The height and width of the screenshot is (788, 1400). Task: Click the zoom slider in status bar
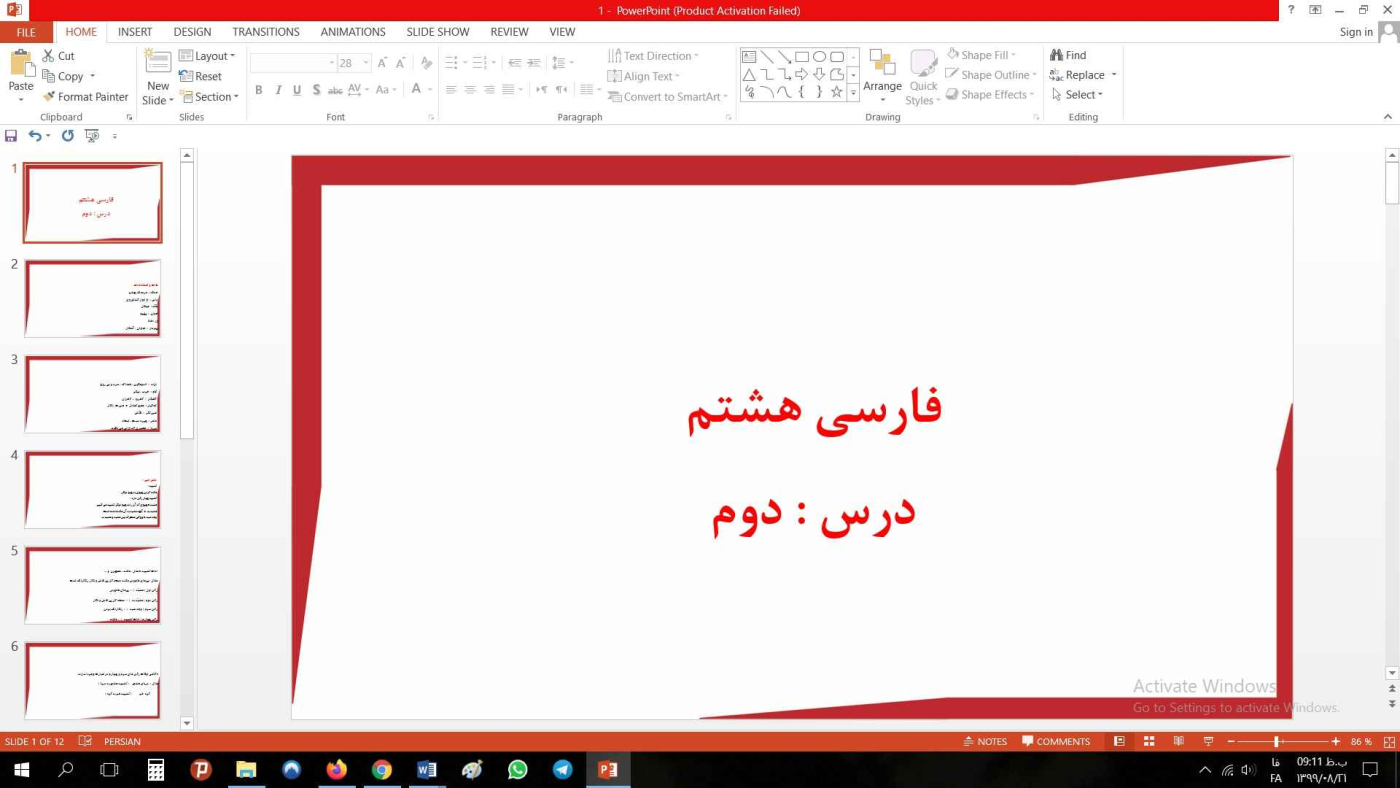1277,742
